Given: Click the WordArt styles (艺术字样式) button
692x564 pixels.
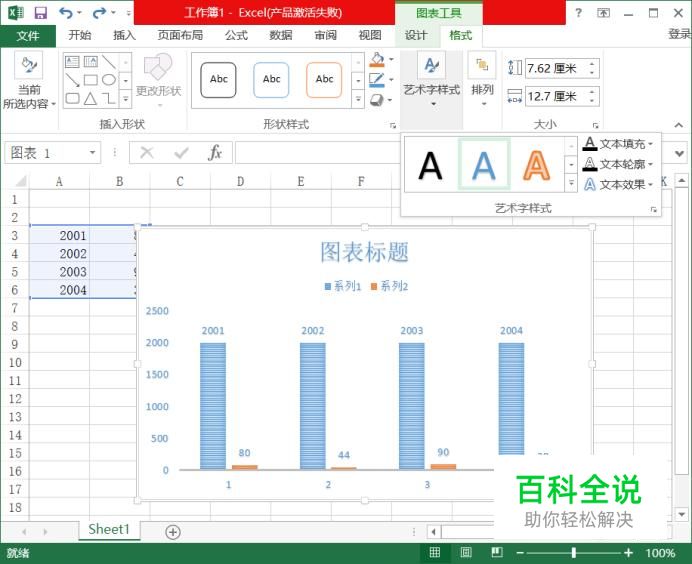Looking at the screenshot, I should pos(432,79).
